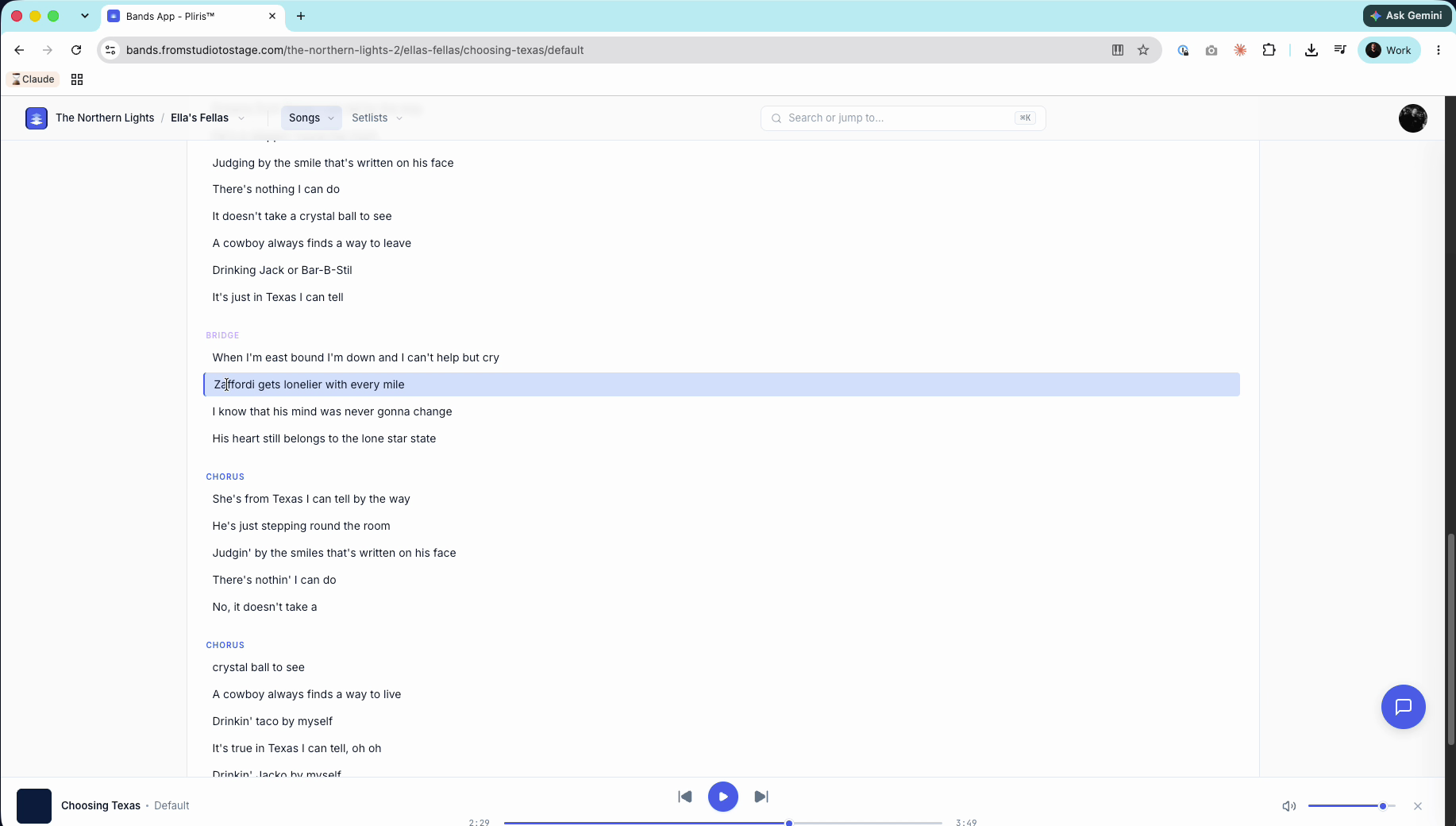
Task: Open the Songs dropdown menu
Action: pyautogui.click(x=311, y=118)
